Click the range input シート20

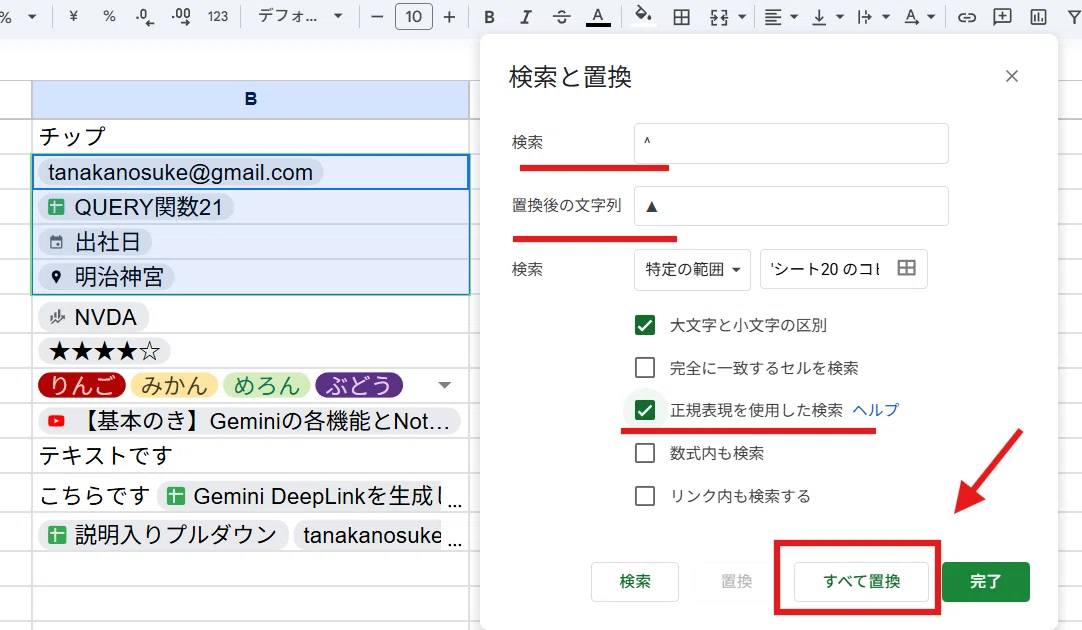coord(825,269)
